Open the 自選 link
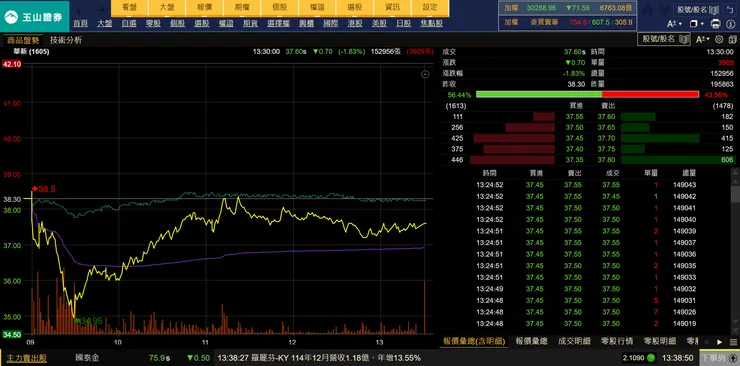The width and height of the screenshot is (740, 366). pos(129,24)
